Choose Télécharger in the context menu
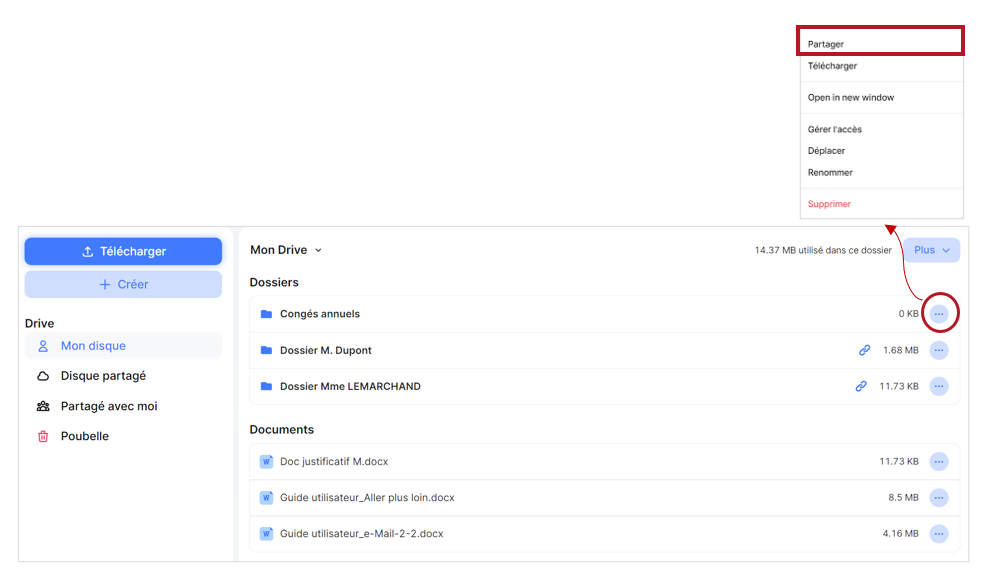The image size is (993, 582). (x=832, y=66)
